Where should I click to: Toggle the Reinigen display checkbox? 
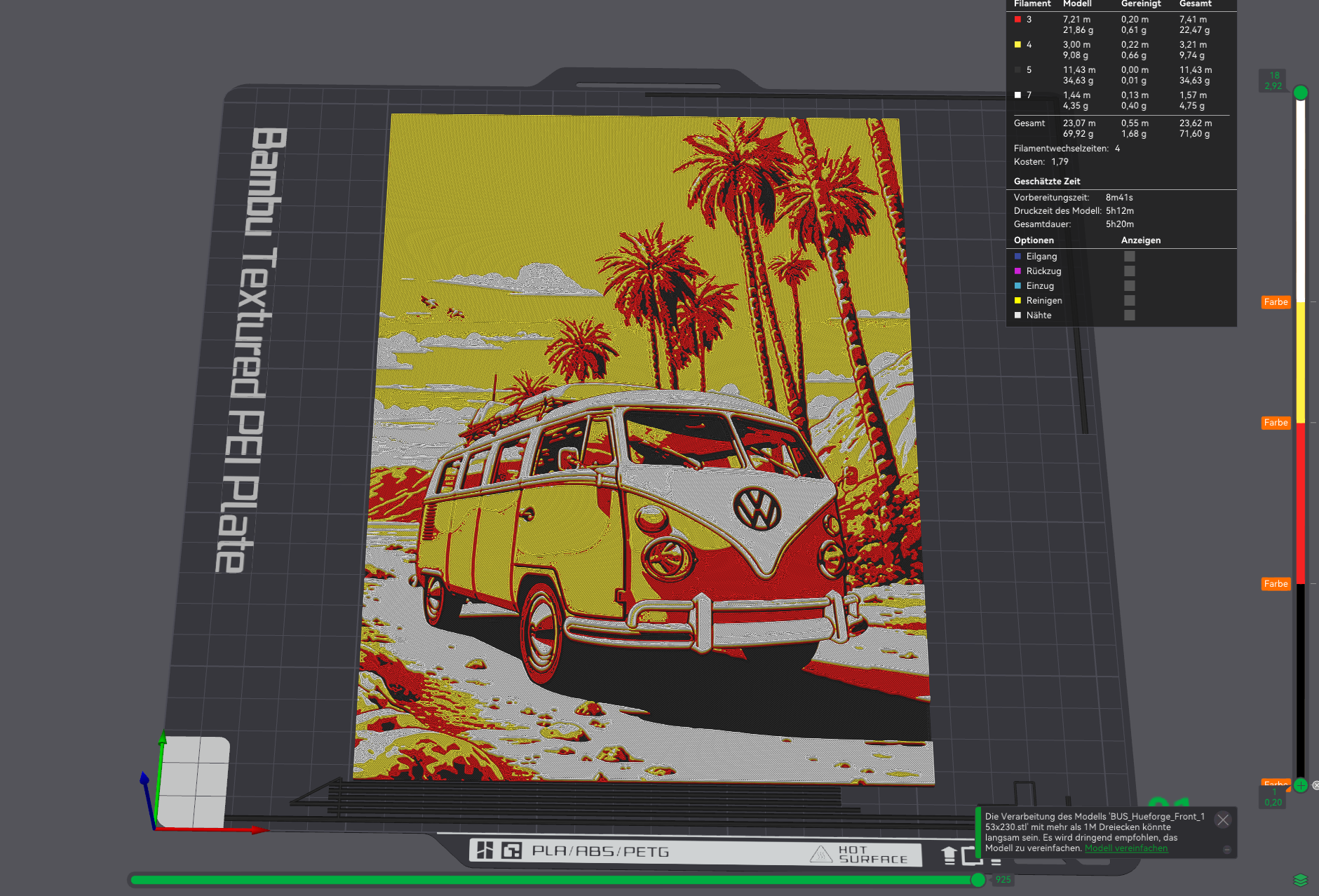coord(1130,301)
